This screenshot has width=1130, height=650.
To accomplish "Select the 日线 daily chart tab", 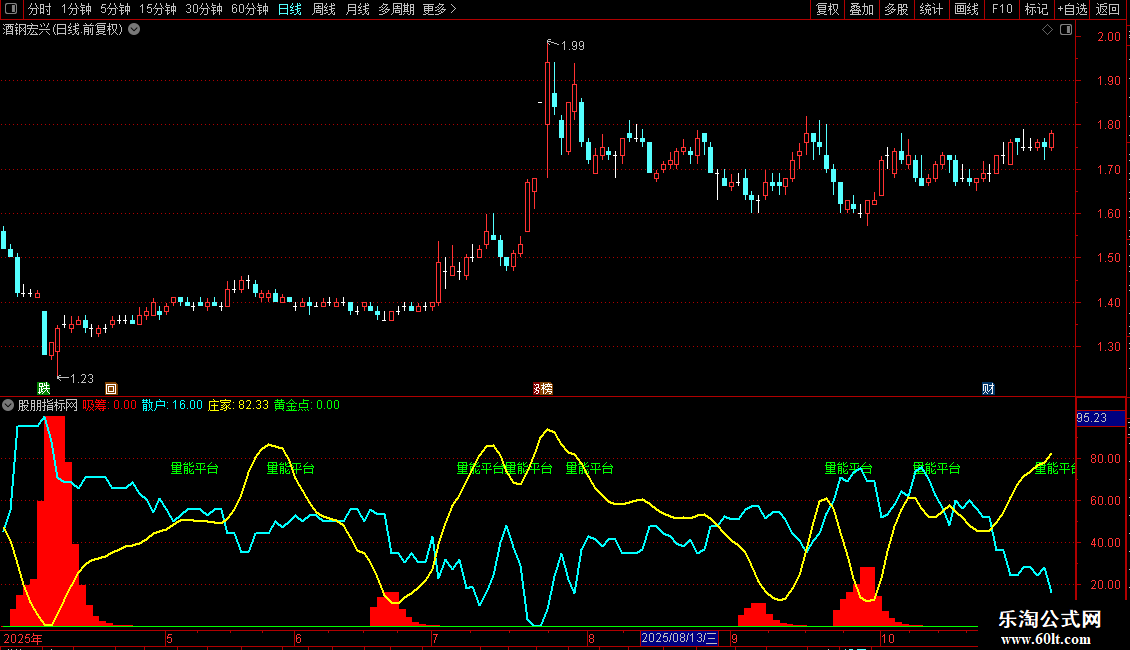I will 289,9.
